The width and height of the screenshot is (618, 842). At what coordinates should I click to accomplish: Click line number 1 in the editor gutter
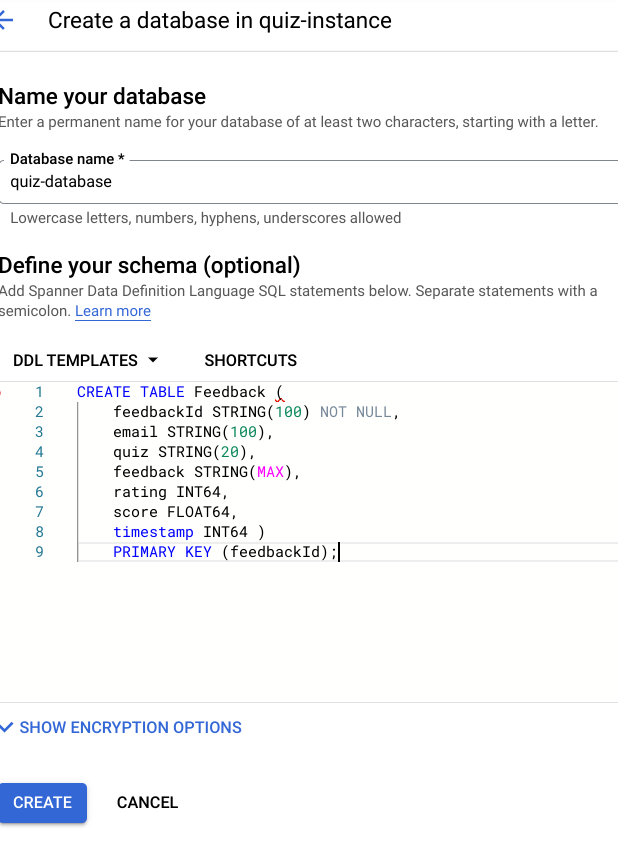(x=39, y=392)
